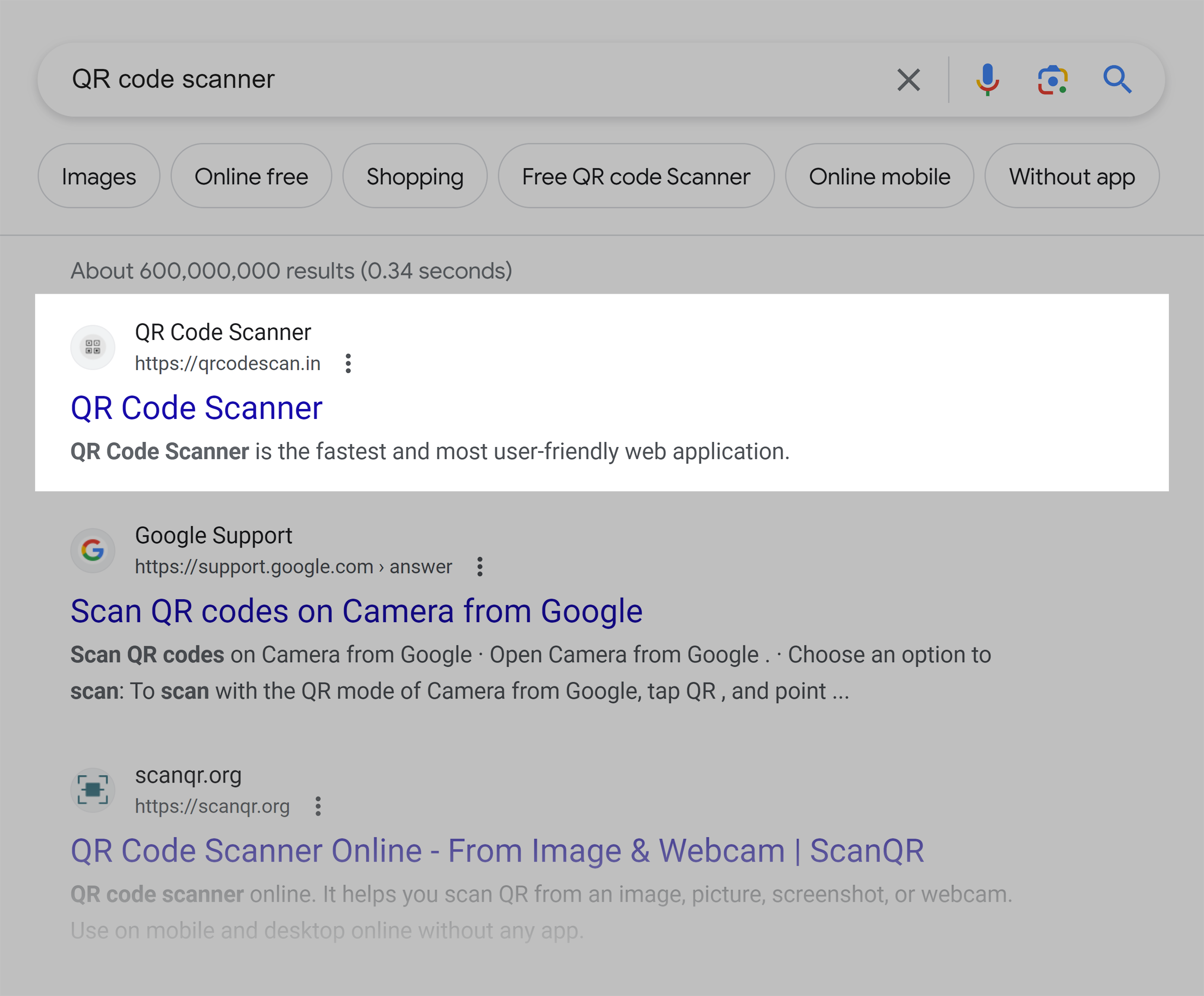Enable the Without app filter

point(1072,176)
